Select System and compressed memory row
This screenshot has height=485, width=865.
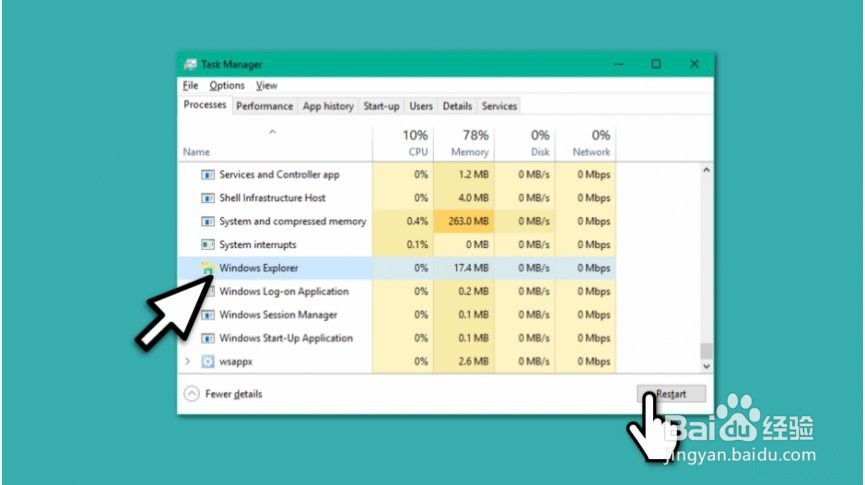click(x=397, y=221)
